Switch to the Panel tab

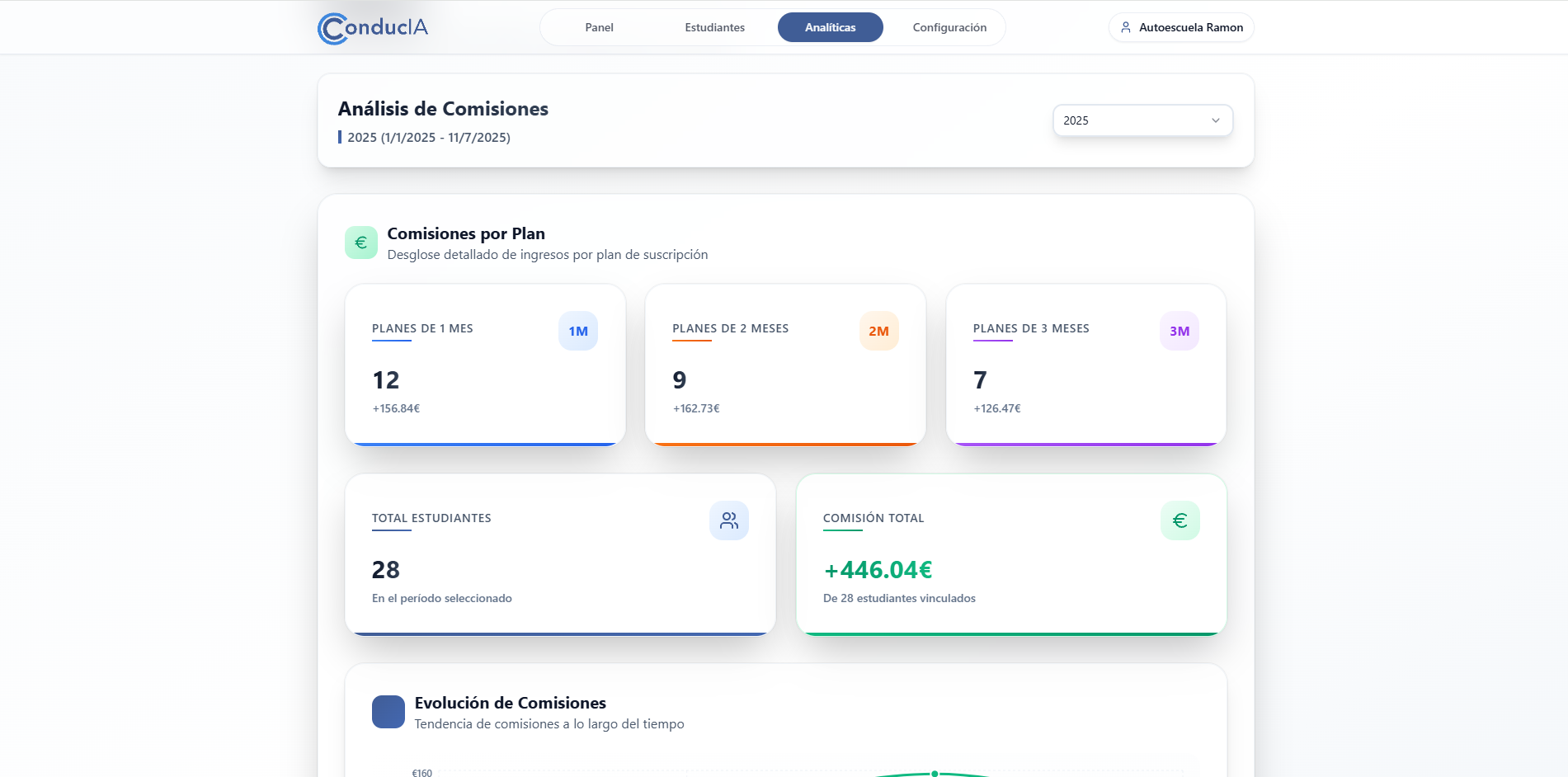(x=598, y=27)
